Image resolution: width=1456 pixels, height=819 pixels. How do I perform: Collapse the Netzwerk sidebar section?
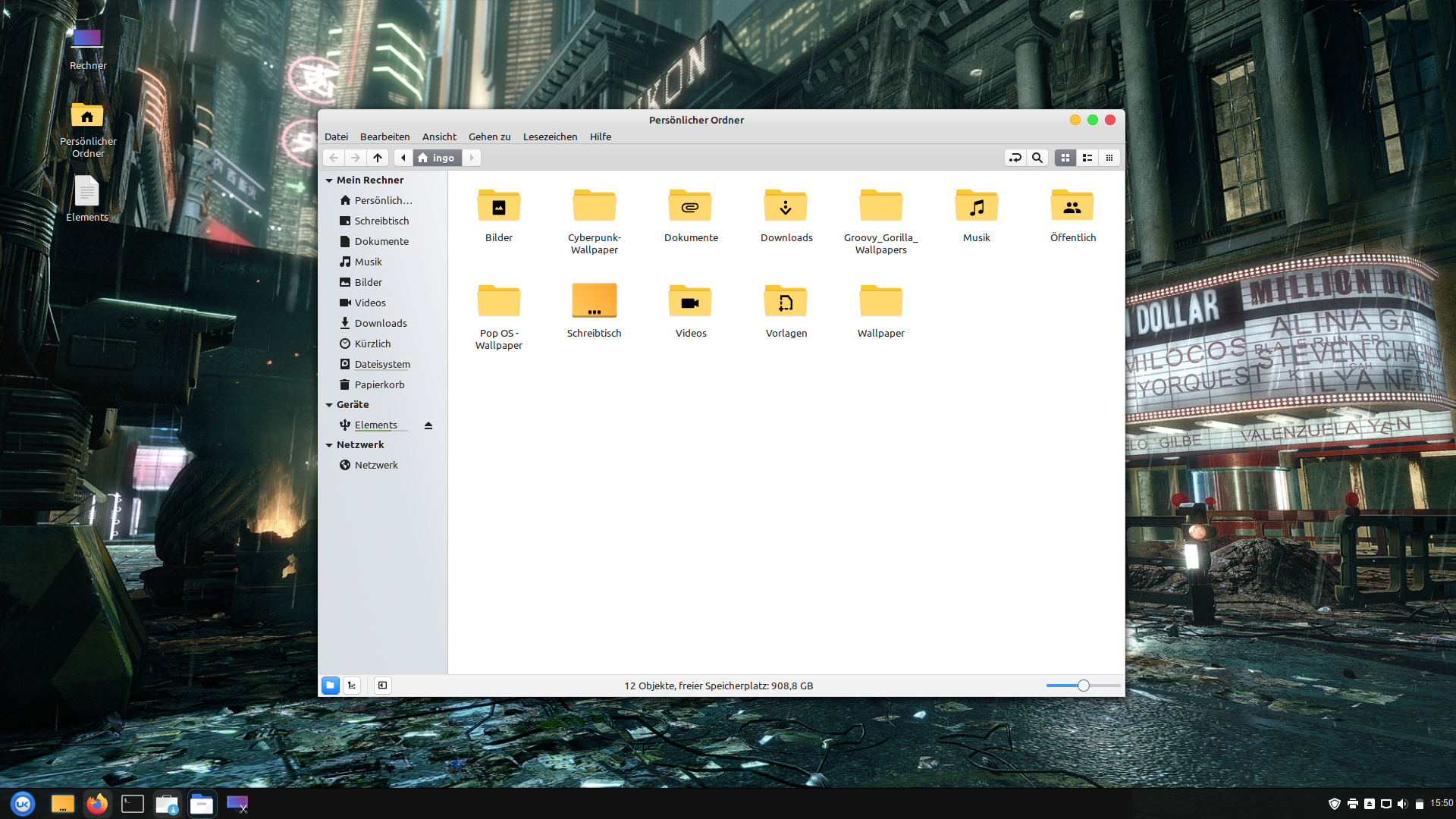pos(329,445)
